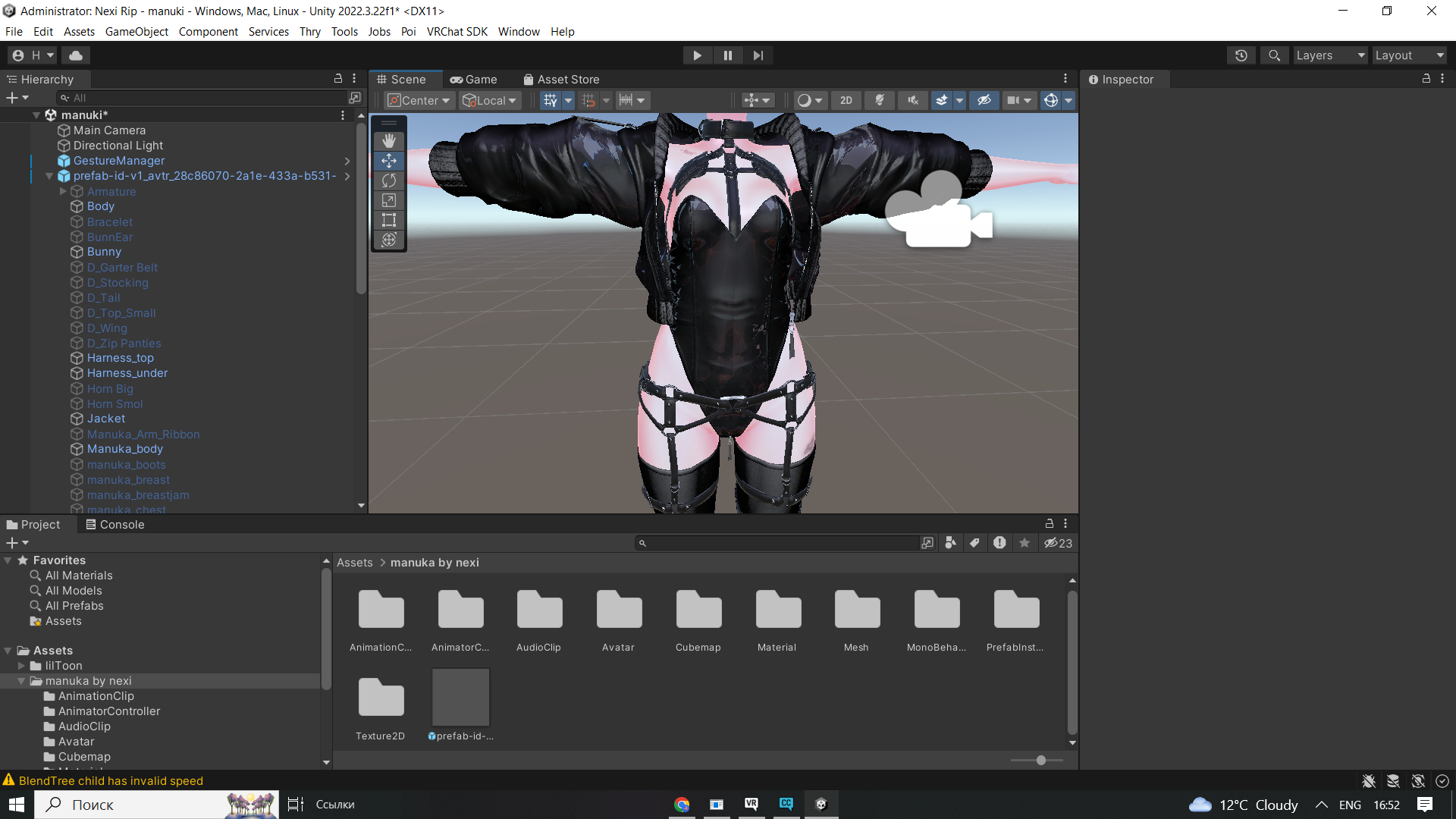Open Scene view kebab menu

coord(1065,79)
